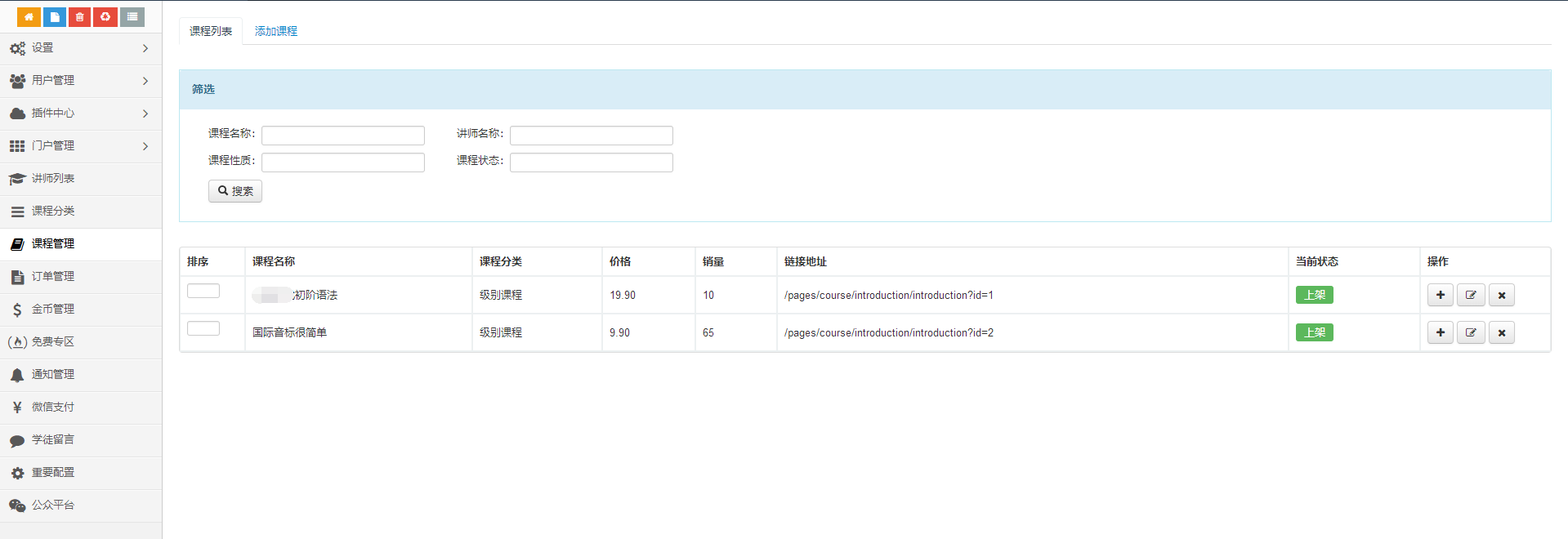This screenshot has height=539, width=1568.
Task: Click the edit pencil icon for 初阶语法 row
Action: point(1471,295)
